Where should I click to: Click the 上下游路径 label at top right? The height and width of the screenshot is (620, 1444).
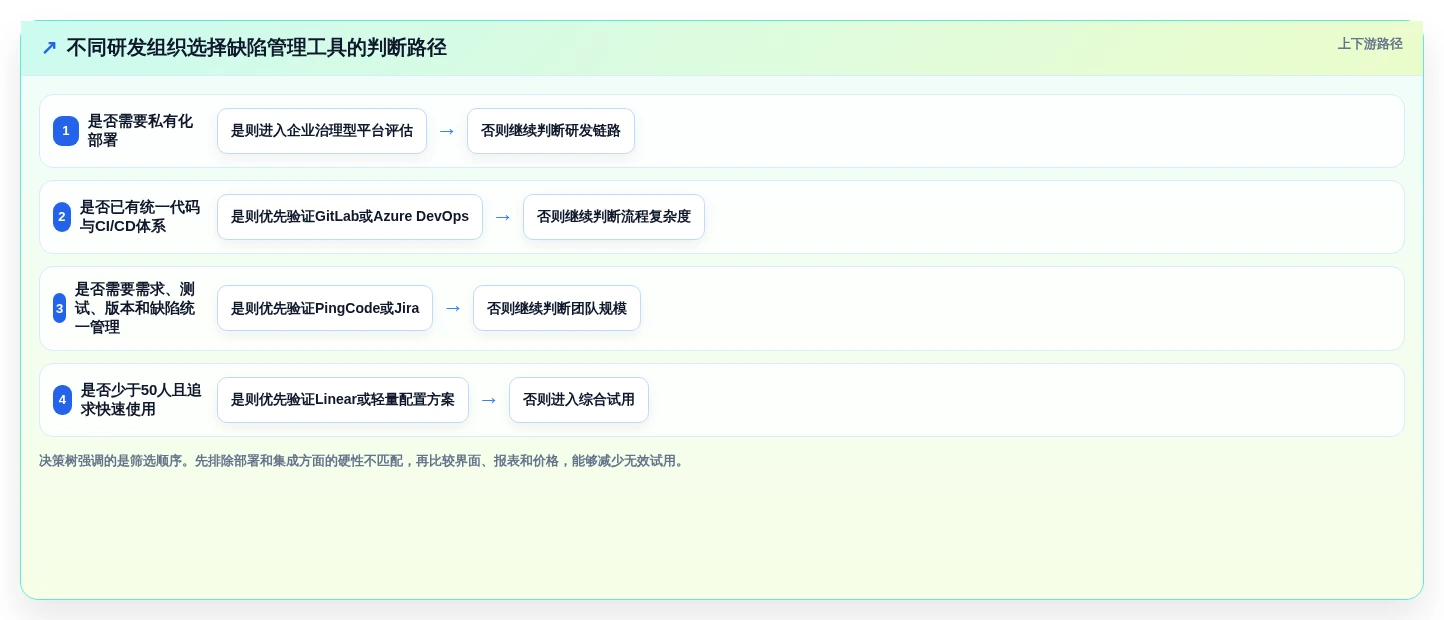click(x=1370, y=44)
